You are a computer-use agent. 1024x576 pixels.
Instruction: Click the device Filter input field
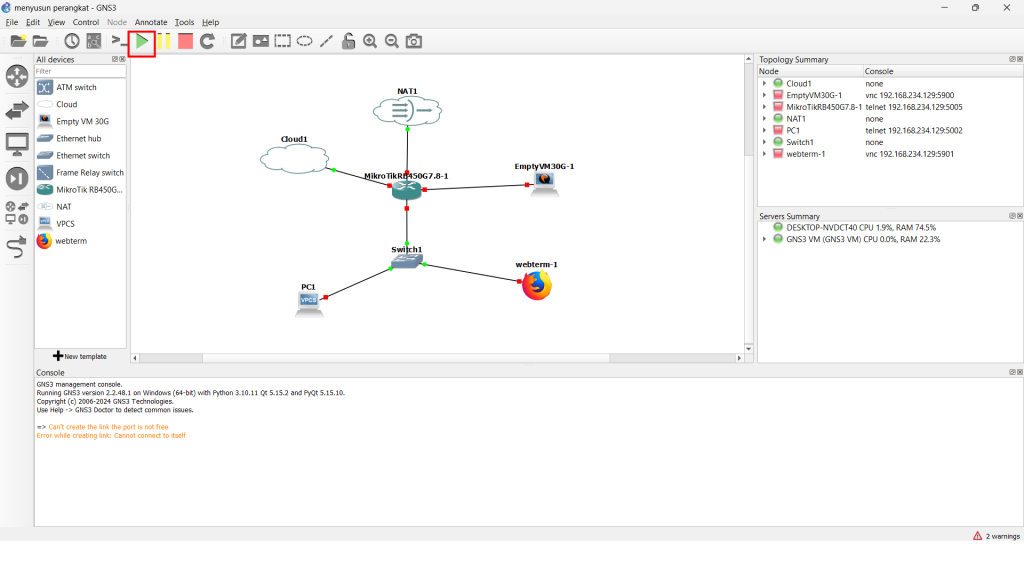point(80,71)
